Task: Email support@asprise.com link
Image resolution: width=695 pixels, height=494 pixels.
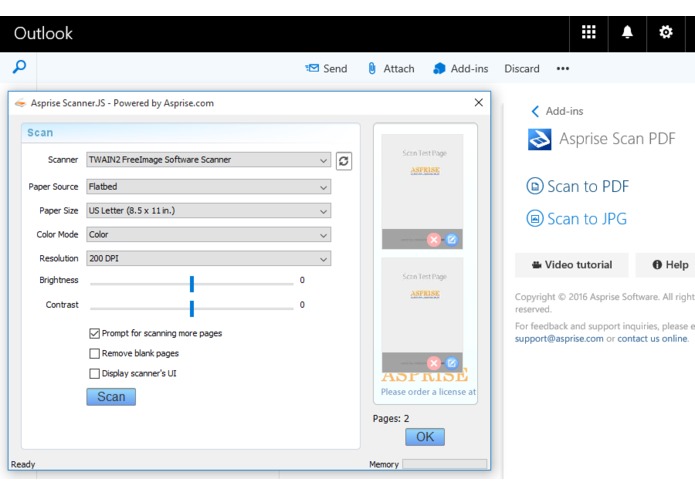Action: pos(559,338)
